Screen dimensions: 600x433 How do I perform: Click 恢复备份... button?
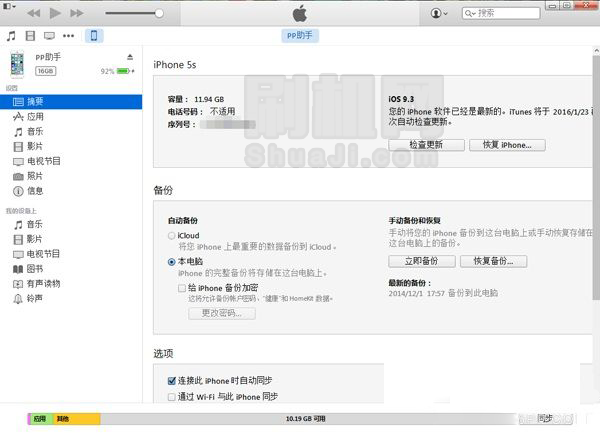point(493,261)
